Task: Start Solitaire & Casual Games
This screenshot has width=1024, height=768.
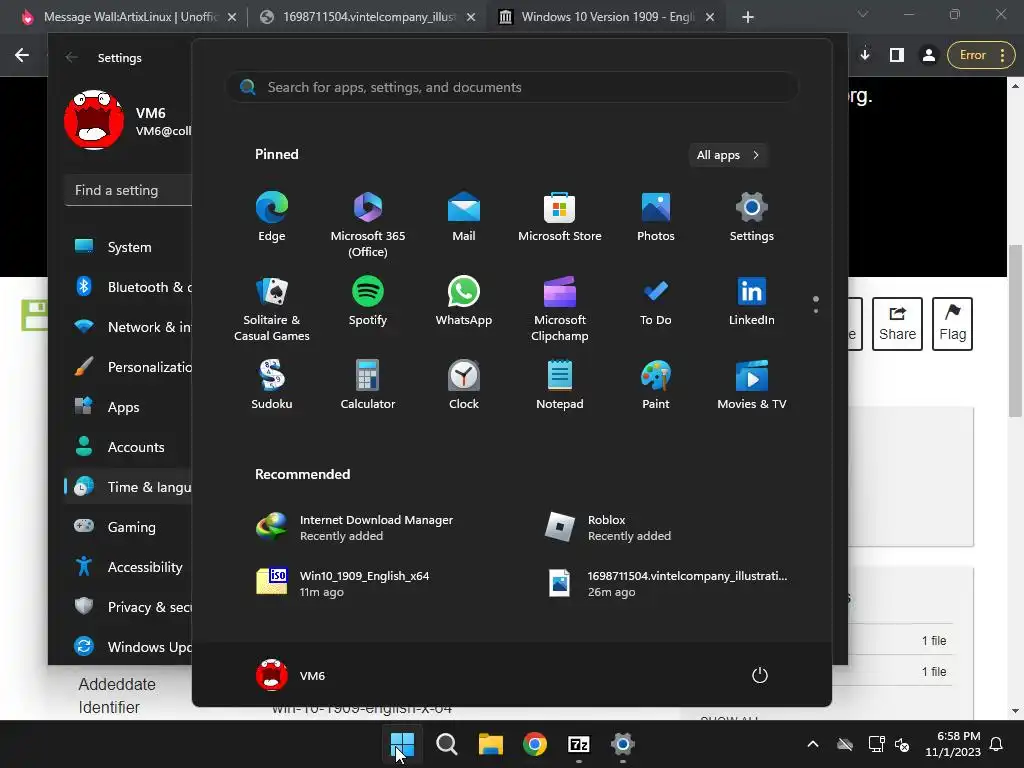Action: 272,308
